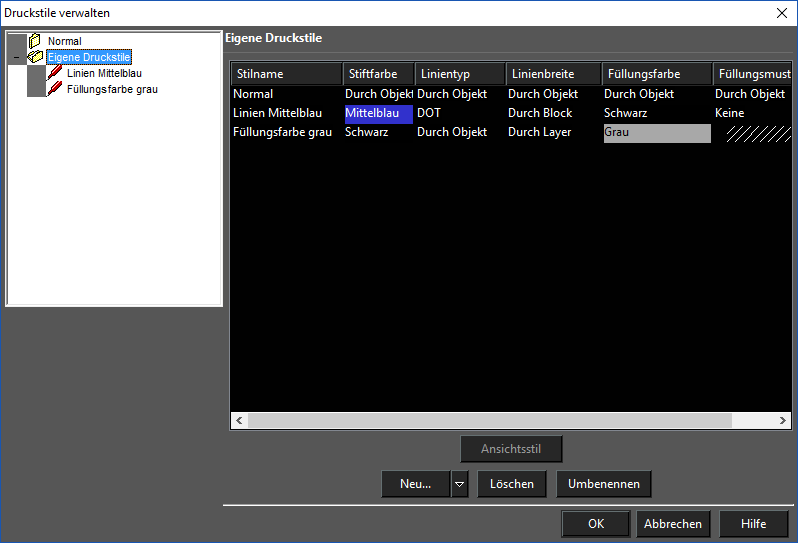This screenshot has height=543, width=798.
Task: Click the open folder icon for Eigene Druckstile
Action: [x=35, y=56]
